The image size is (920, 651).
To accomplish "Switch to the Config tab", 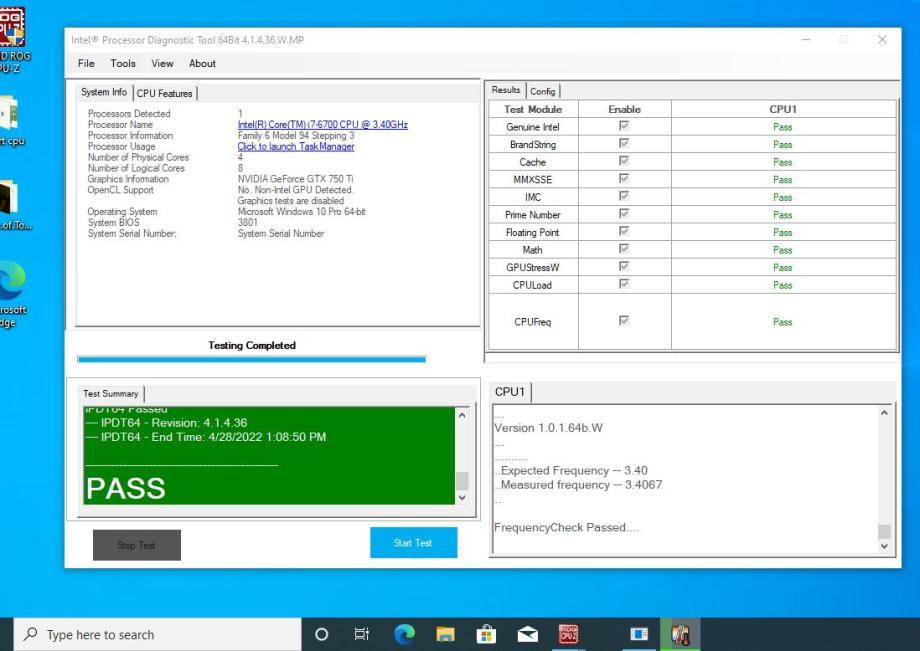I will 545,91.
